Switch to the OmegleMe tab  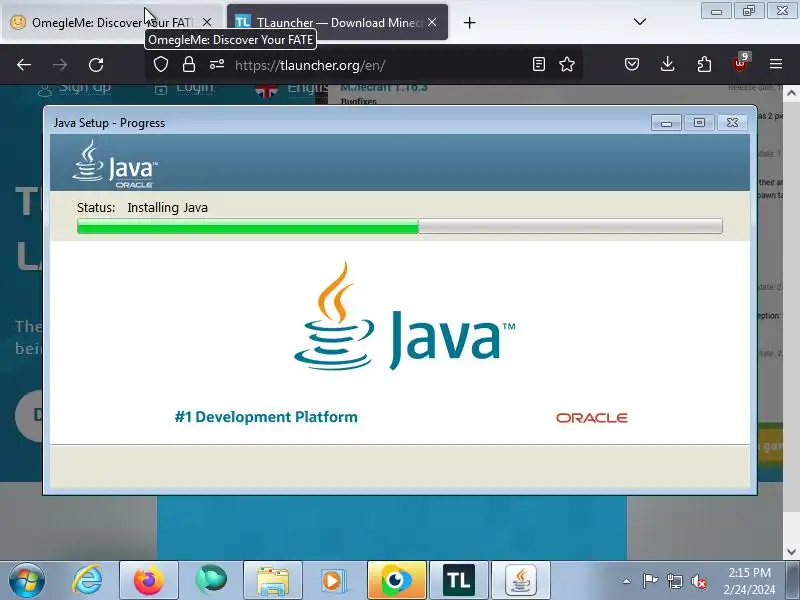point(112,22)
